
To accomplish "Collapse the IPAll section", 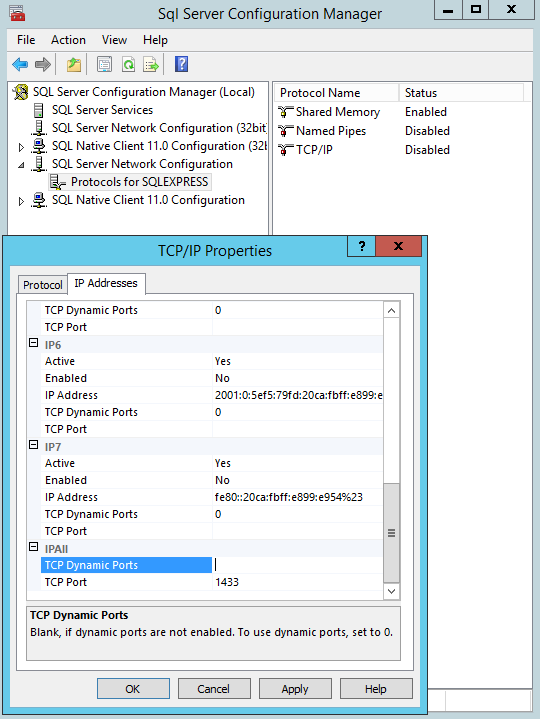I will tap(33, 547).
